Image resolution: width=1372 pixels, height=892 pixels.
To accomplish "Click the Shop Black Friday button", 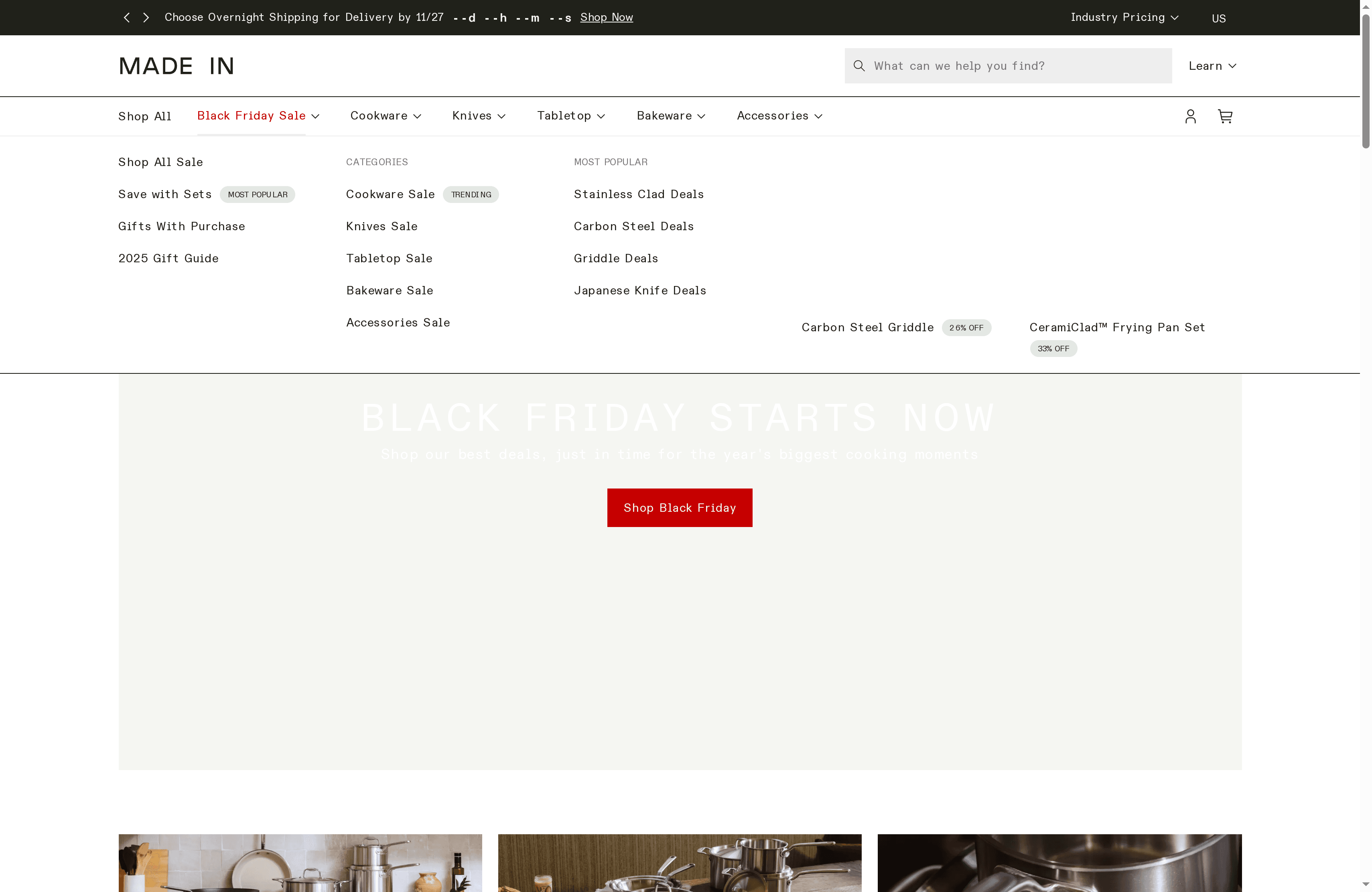I will pos(680,508).
